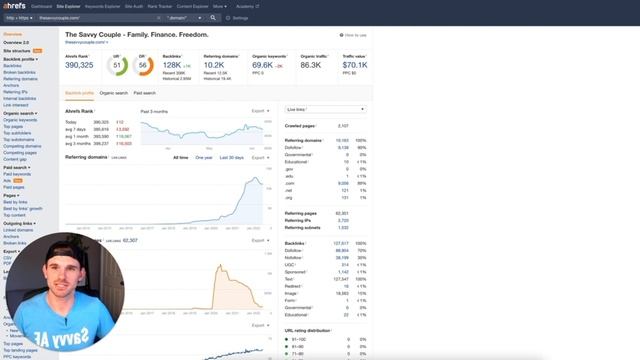The width and height of the screenshot is (640, 360).
Task: Switch to the Paid search tab
Action: tap(144, 93)
